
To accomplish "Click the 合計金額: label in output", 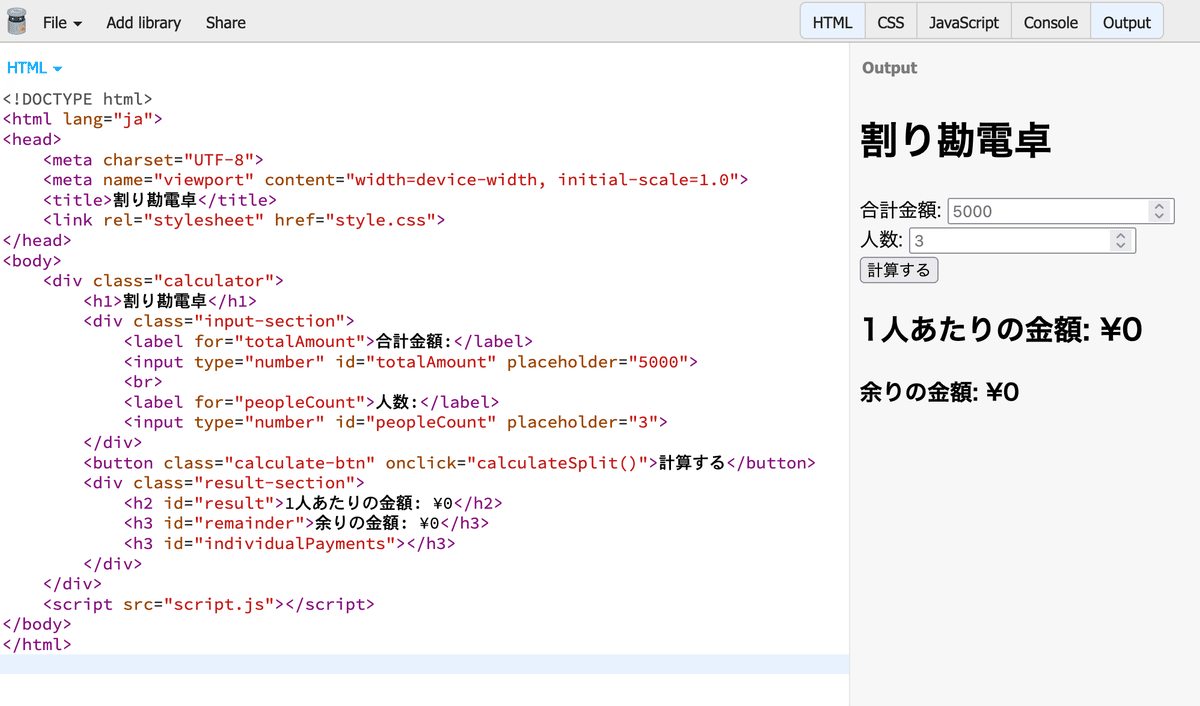I will 901,211.
